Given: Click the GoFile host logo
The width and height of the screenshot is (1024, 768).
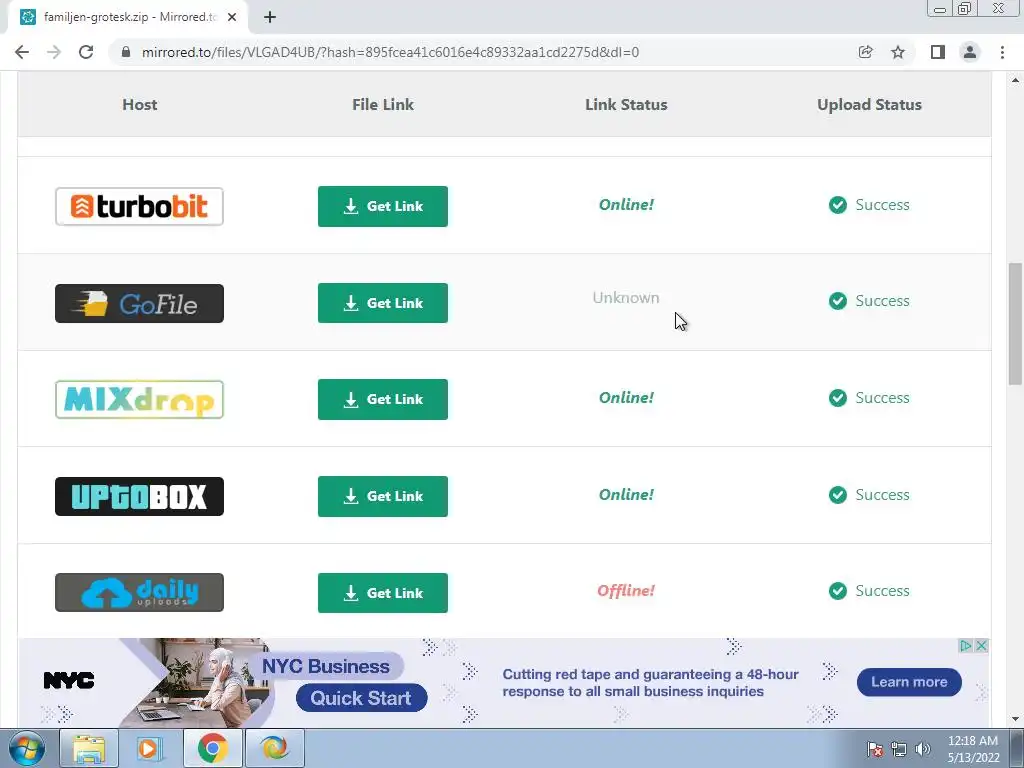Looking at the screenshot, I should pyautogui.click(x=139, y=303).
